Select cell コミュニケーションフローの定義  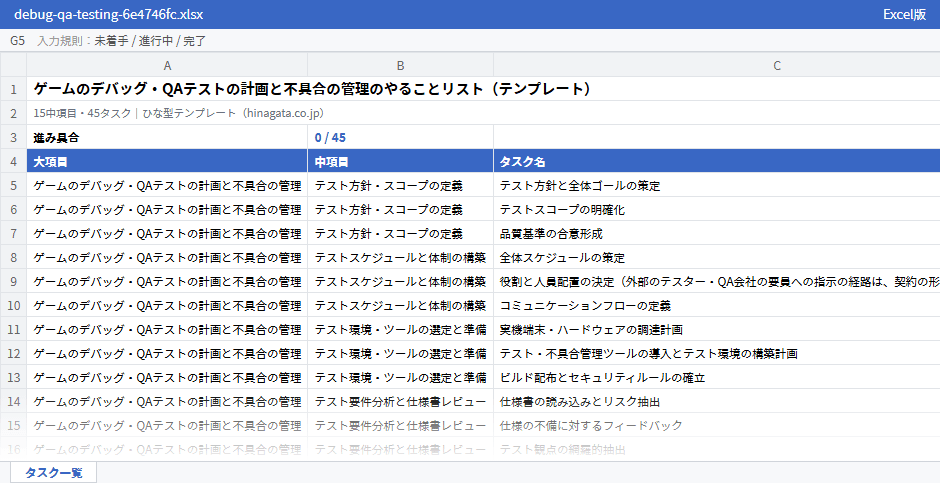coord(717,305)
